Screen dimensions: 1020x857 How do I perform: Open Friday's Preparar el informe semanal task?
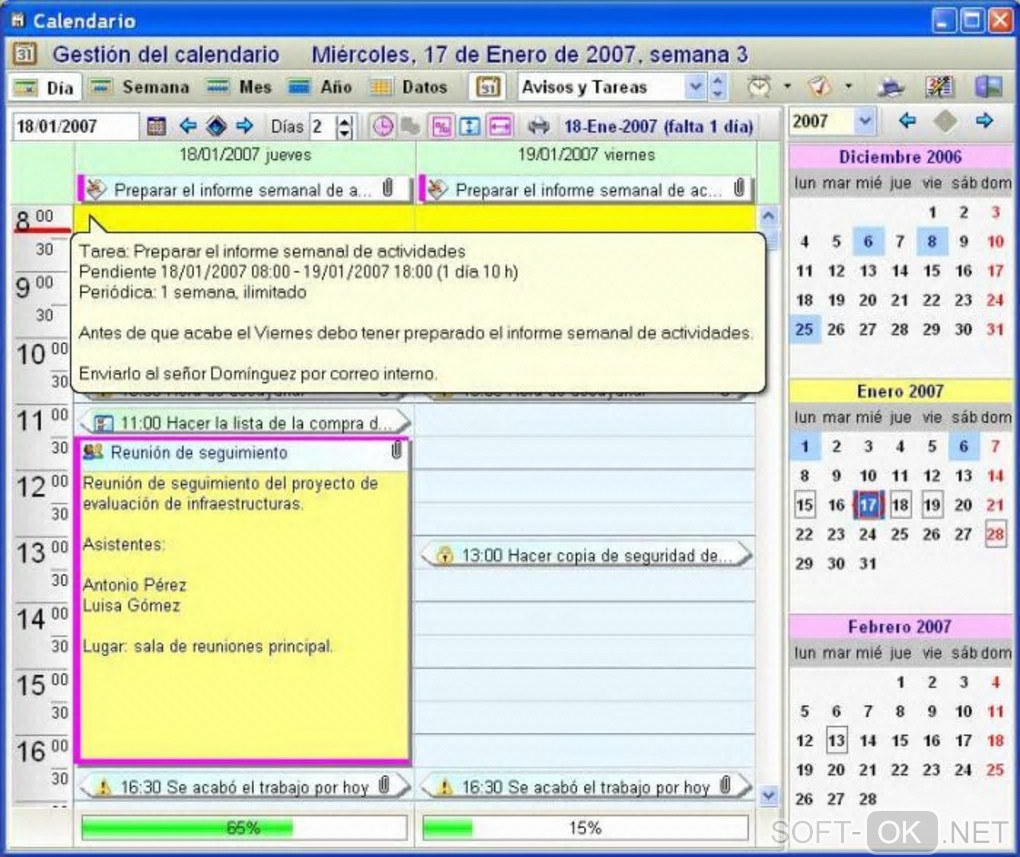coord(586,189)
